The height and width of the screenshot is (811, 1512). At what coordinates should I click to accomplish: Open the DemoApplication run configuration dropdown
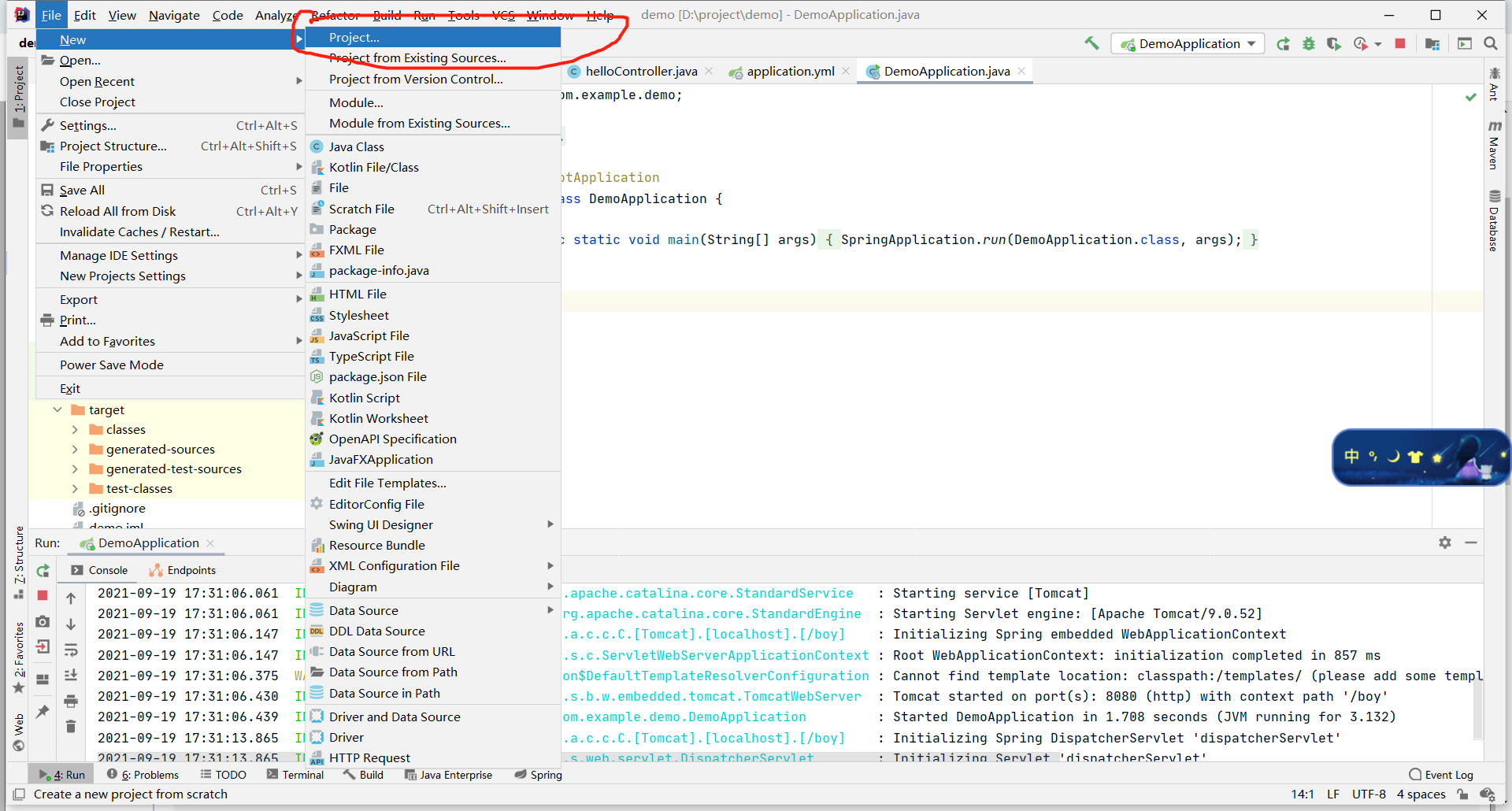pyautogui.click(x=1188, y=44)
